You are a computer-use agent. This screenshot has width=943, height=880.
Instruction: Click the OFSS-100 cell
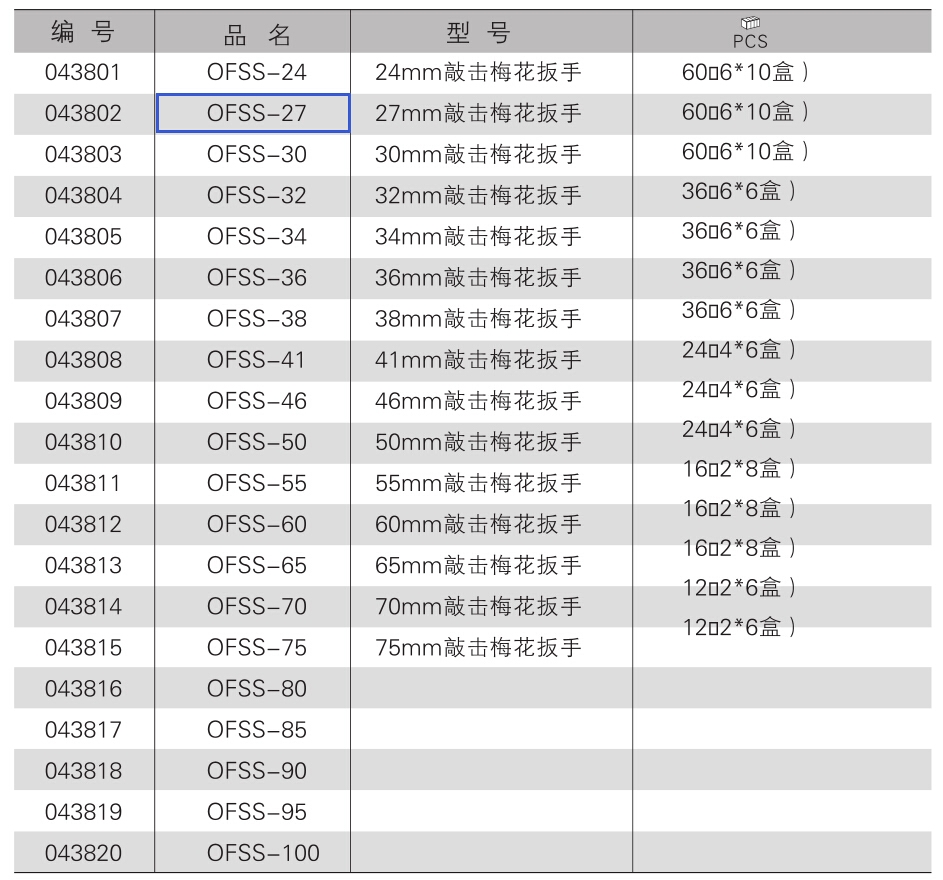point(263,853)
